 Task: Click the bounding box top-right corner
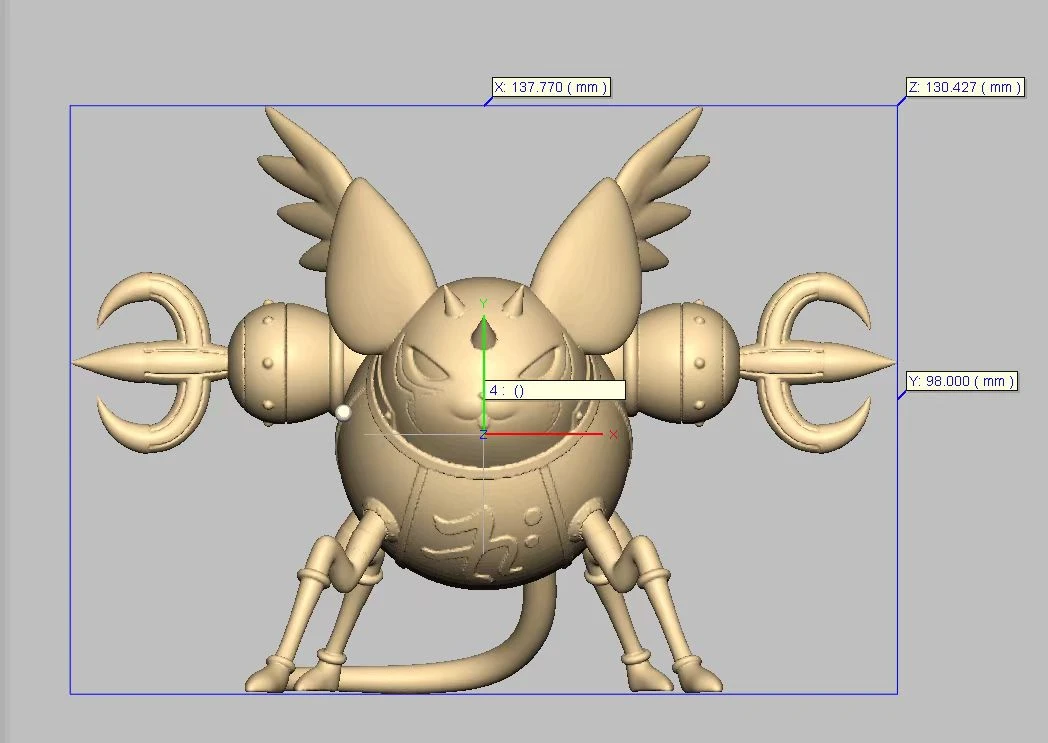pos(897,106)
